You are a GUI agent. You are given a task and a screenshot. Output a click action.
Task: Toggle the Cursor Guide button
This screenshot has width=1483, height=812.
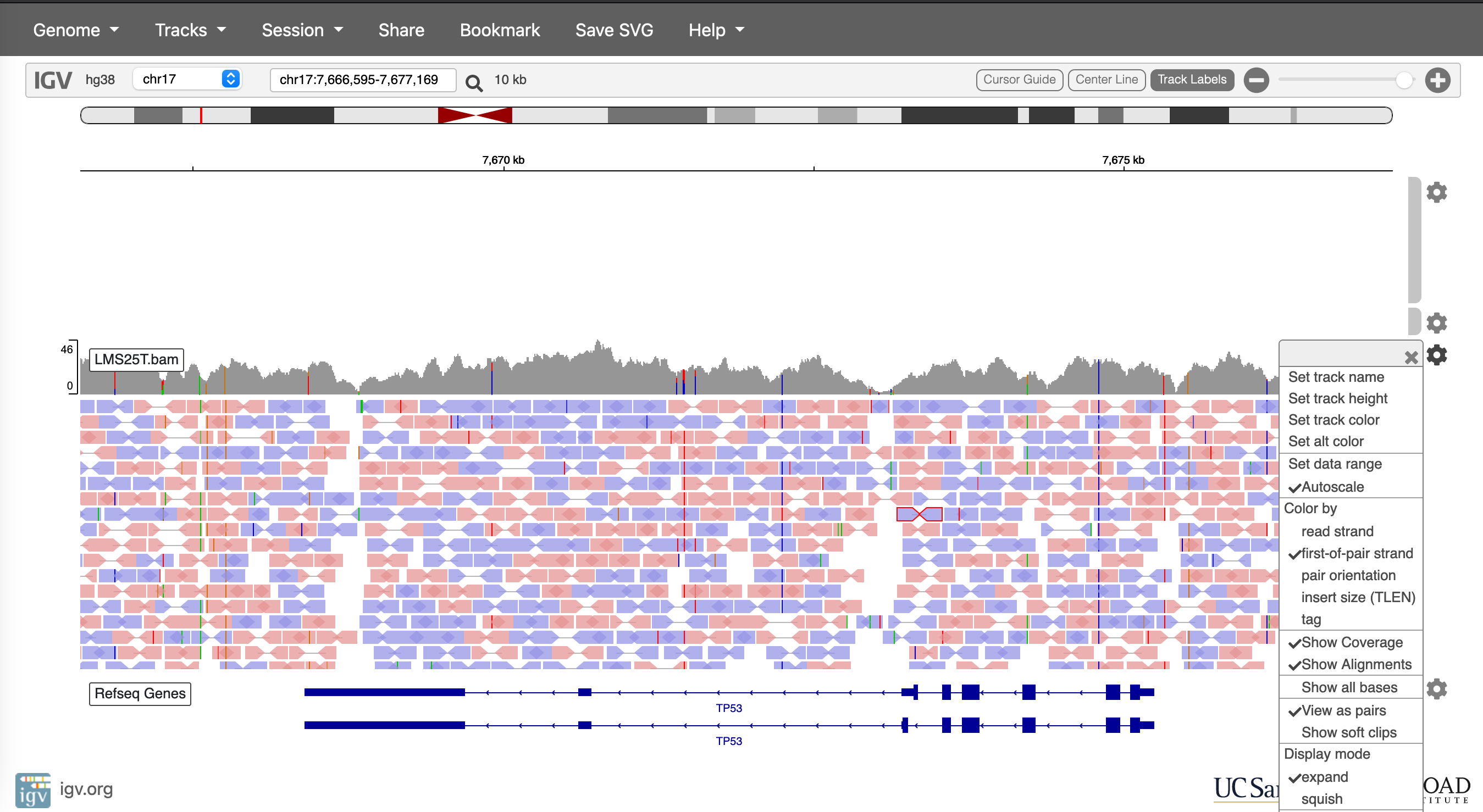click(1019, 80)
